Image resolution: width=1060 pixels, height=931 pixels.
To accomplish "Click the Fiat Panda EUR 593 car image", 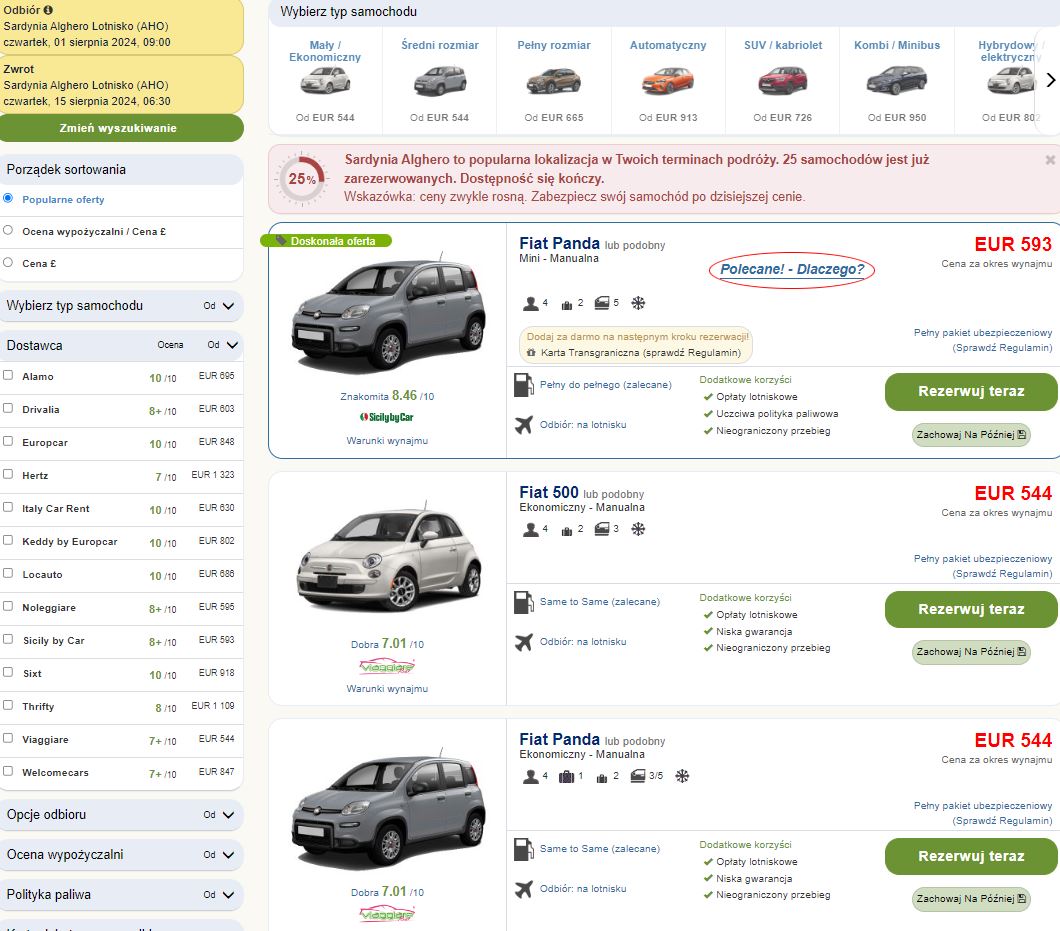I will point(389,312).
